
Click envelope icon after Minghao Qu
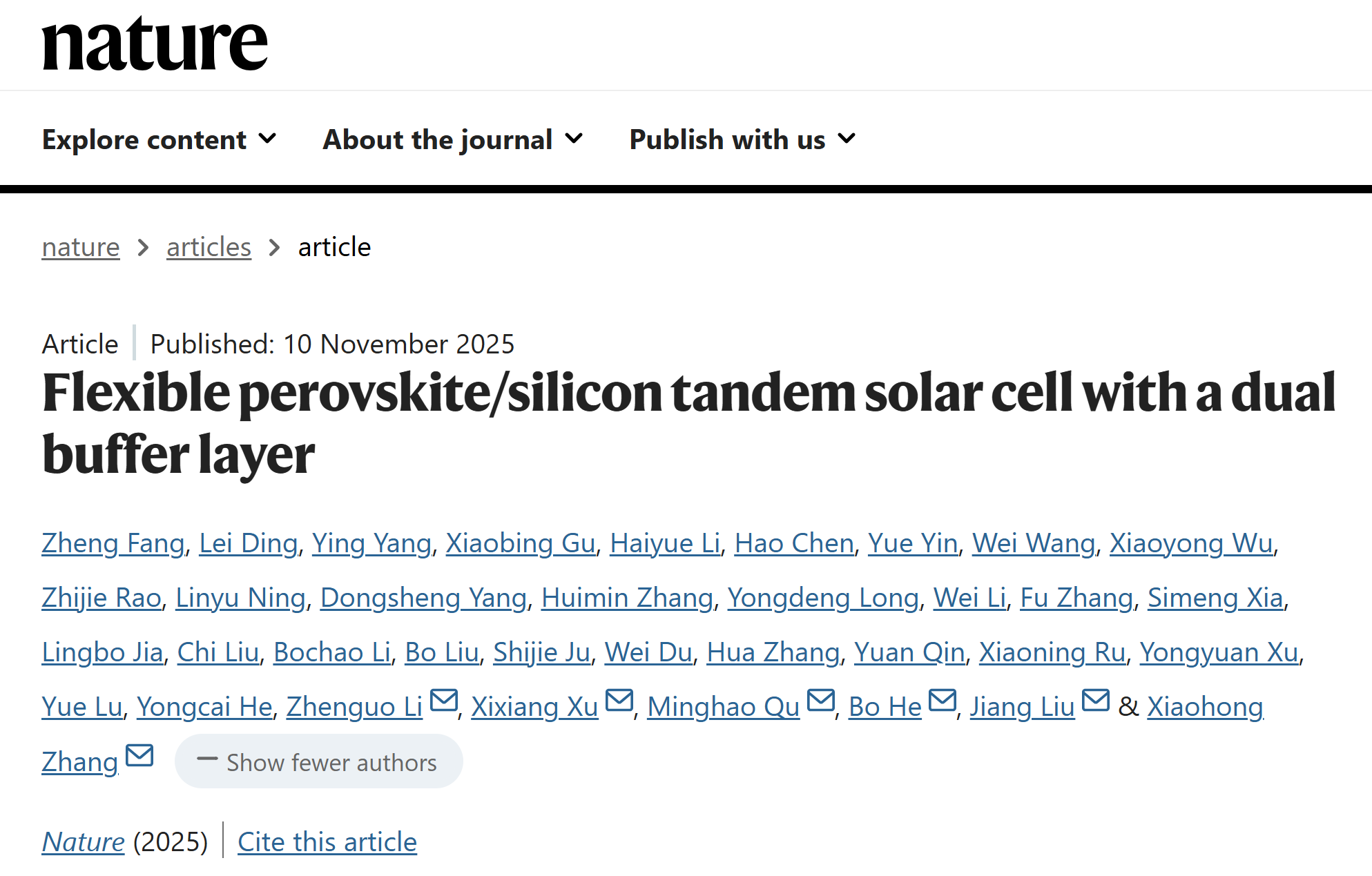[x=821, y=701]
